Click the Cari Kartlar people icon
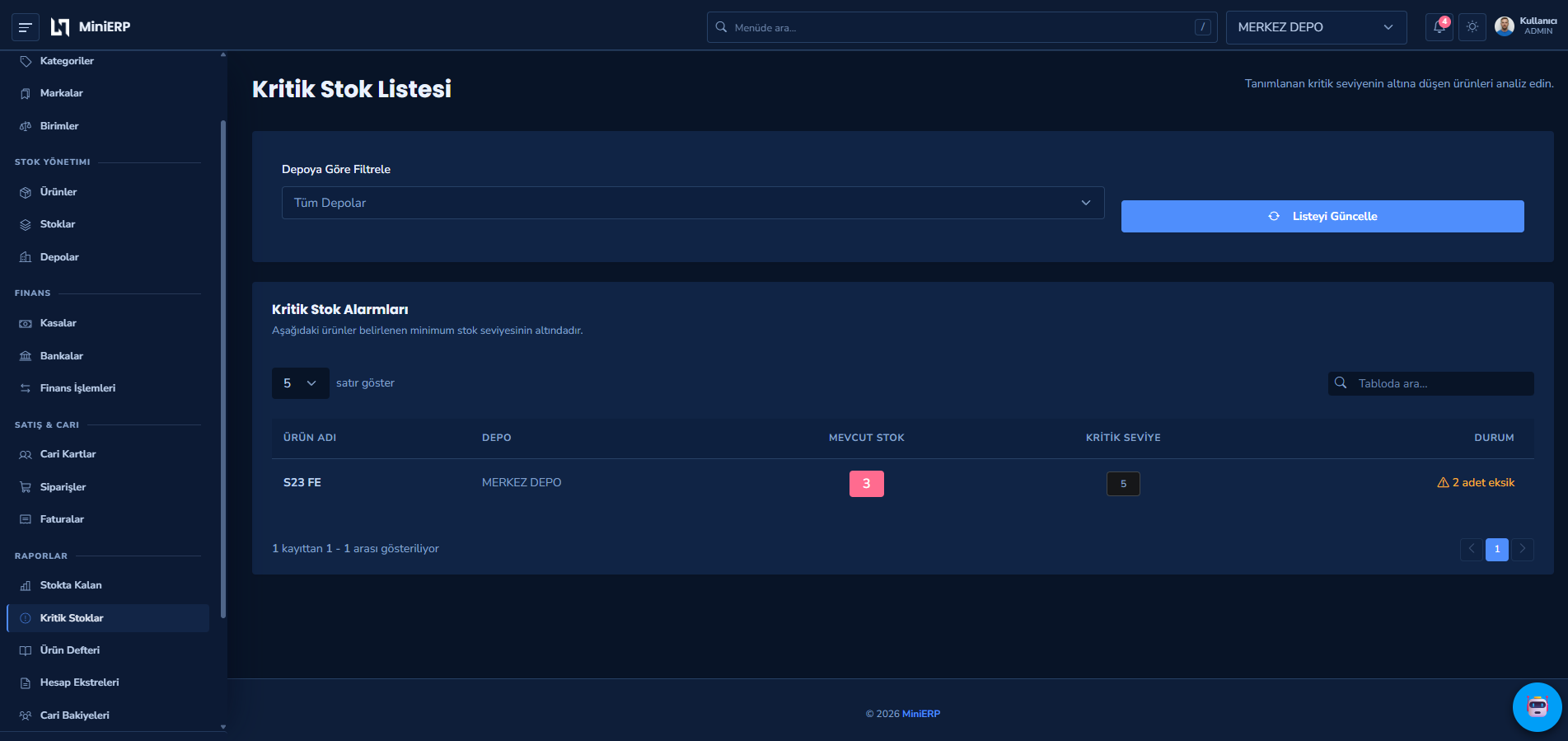Viewport: 1568px width, 741px height. click(x=26, y=454)
